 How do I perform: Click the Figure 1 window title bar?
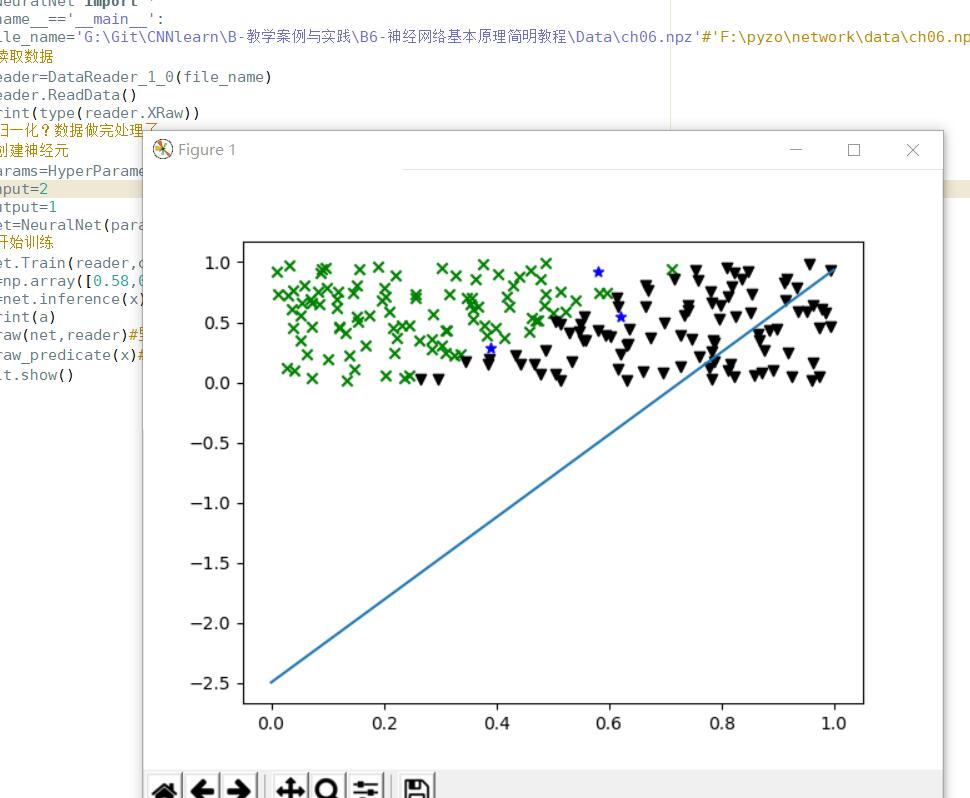coord(500,149)
